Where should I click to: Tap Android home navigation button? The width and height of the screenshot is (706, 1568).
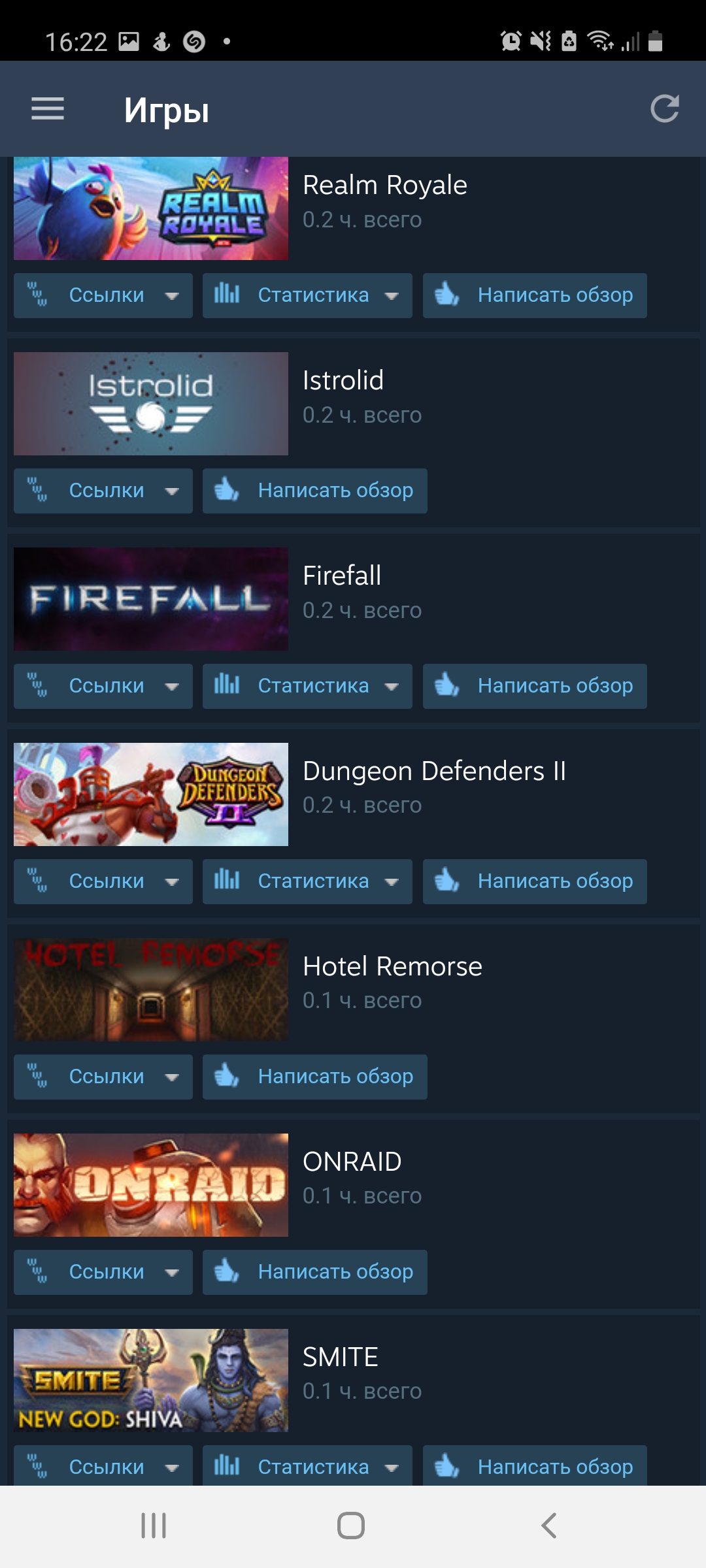tap(351, 1526)
